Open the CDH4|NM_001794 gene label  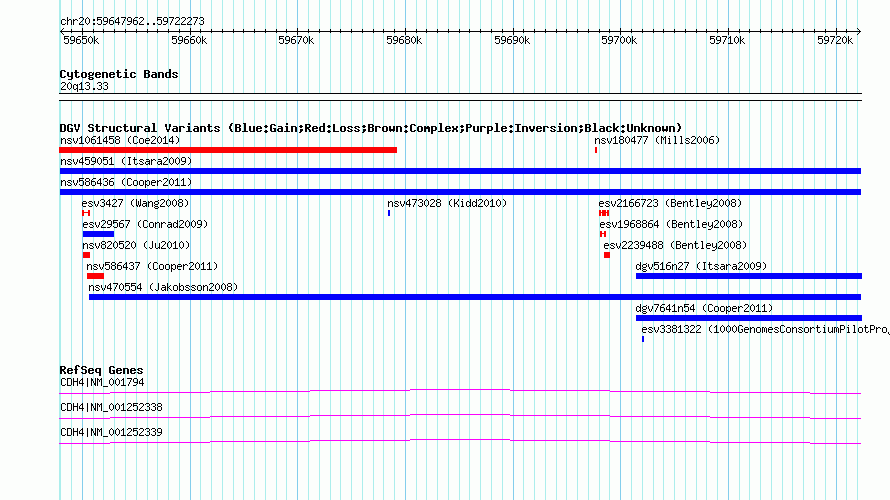[x=102, y=383]
